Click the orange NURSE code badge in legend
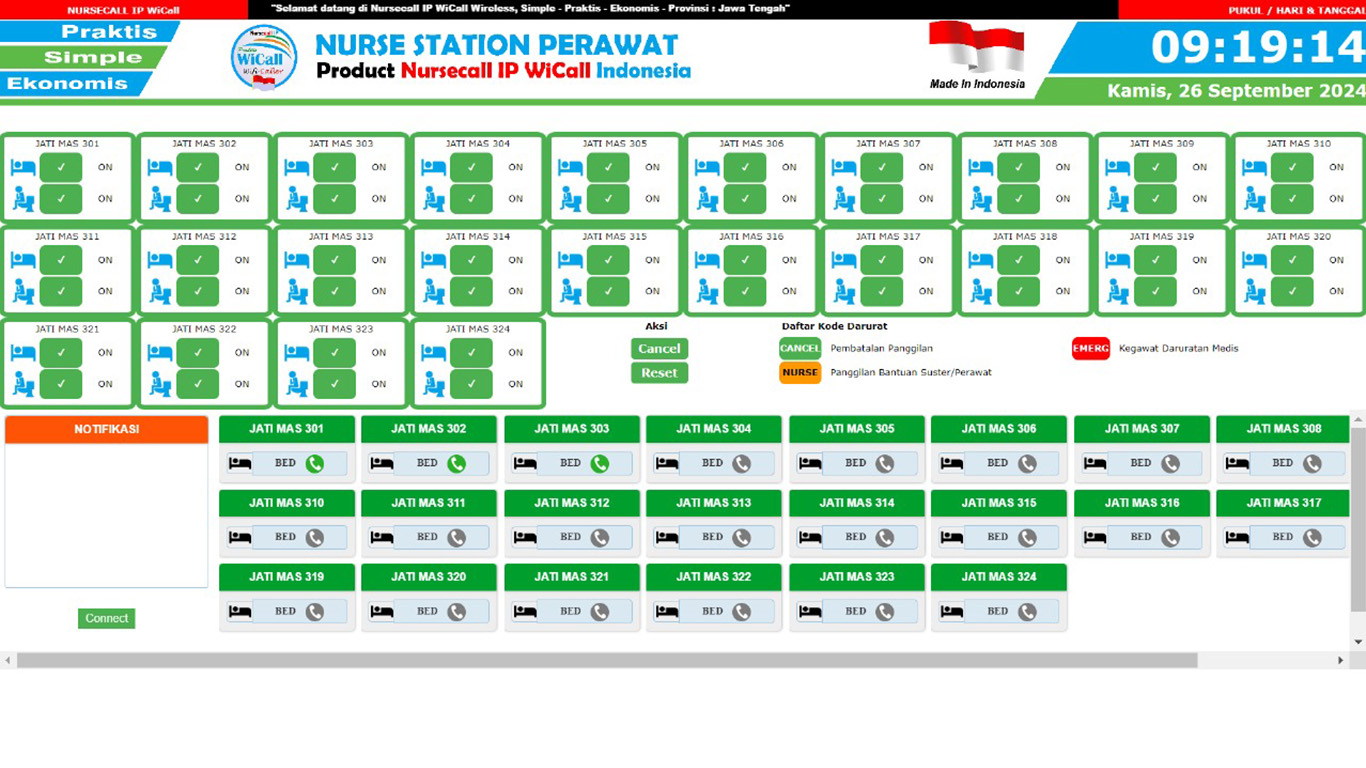Image resolution: width=1366 pixels, height=768 pixels. pyautogui.click(x=800, y=372)
